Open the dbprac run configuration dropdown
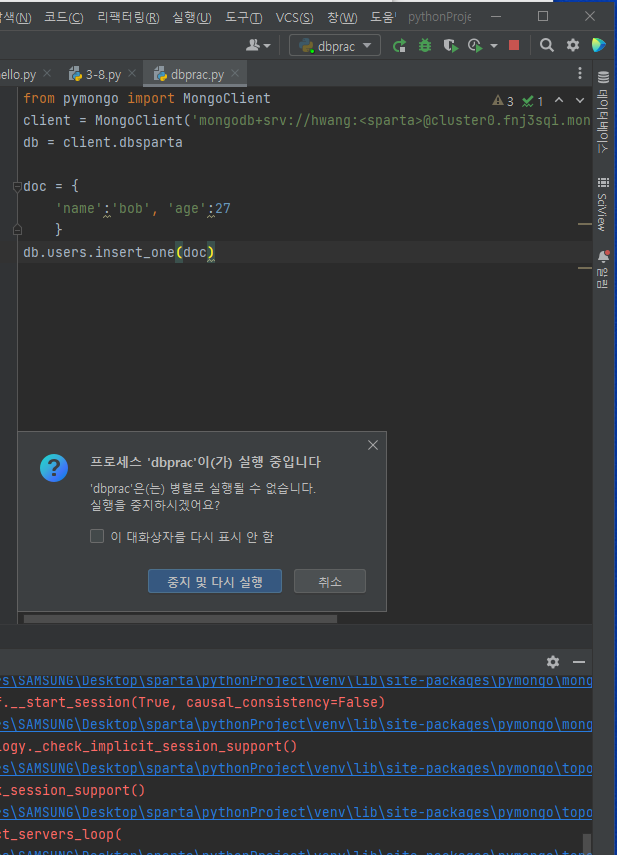This screenshot has width=617, height=855. coord(335,46)
